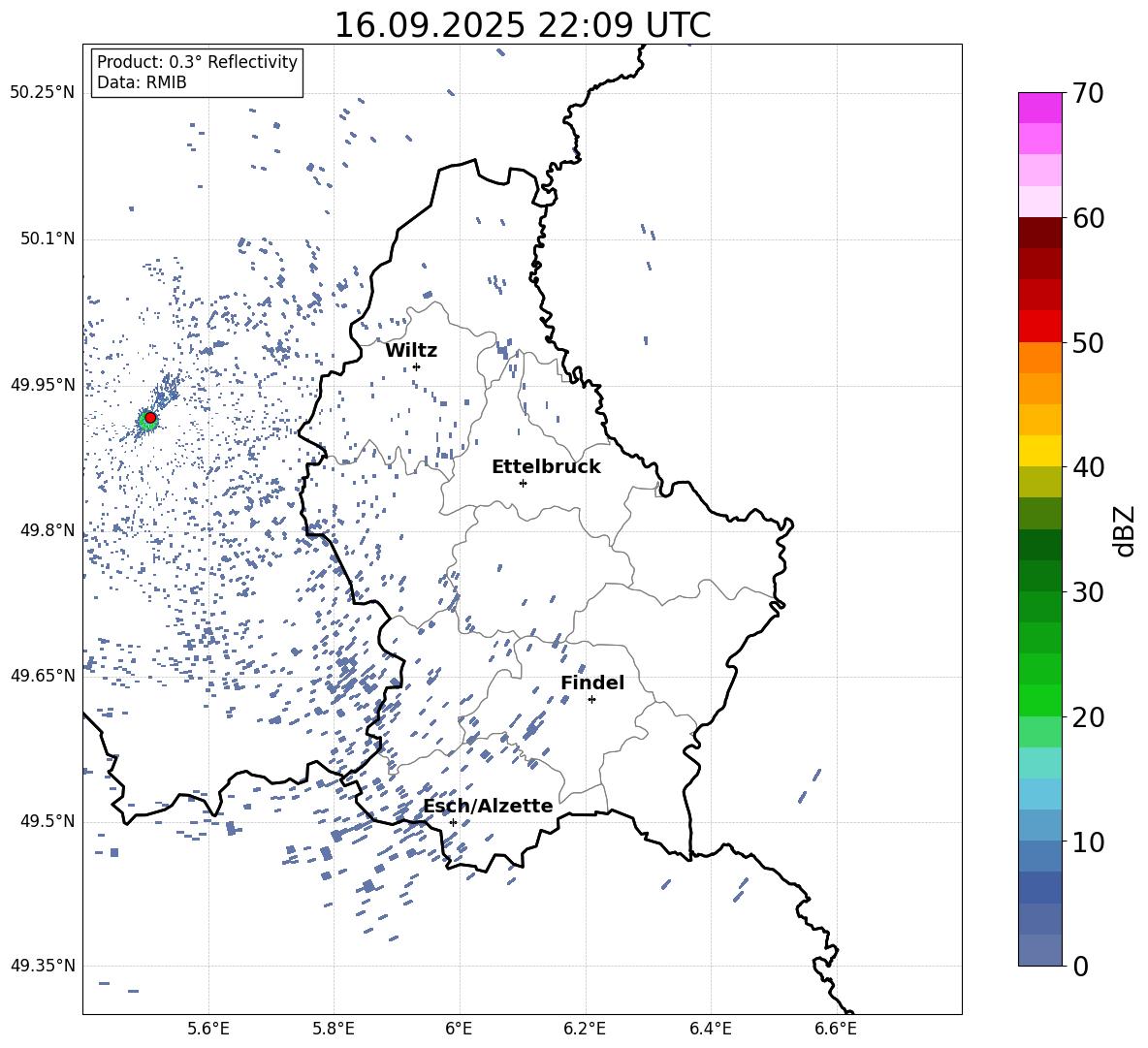Image resolution: width=1148 pixels, height=1048 pixels.
Task: Click the 60 tick label on colorbar
Action: 1087,218
